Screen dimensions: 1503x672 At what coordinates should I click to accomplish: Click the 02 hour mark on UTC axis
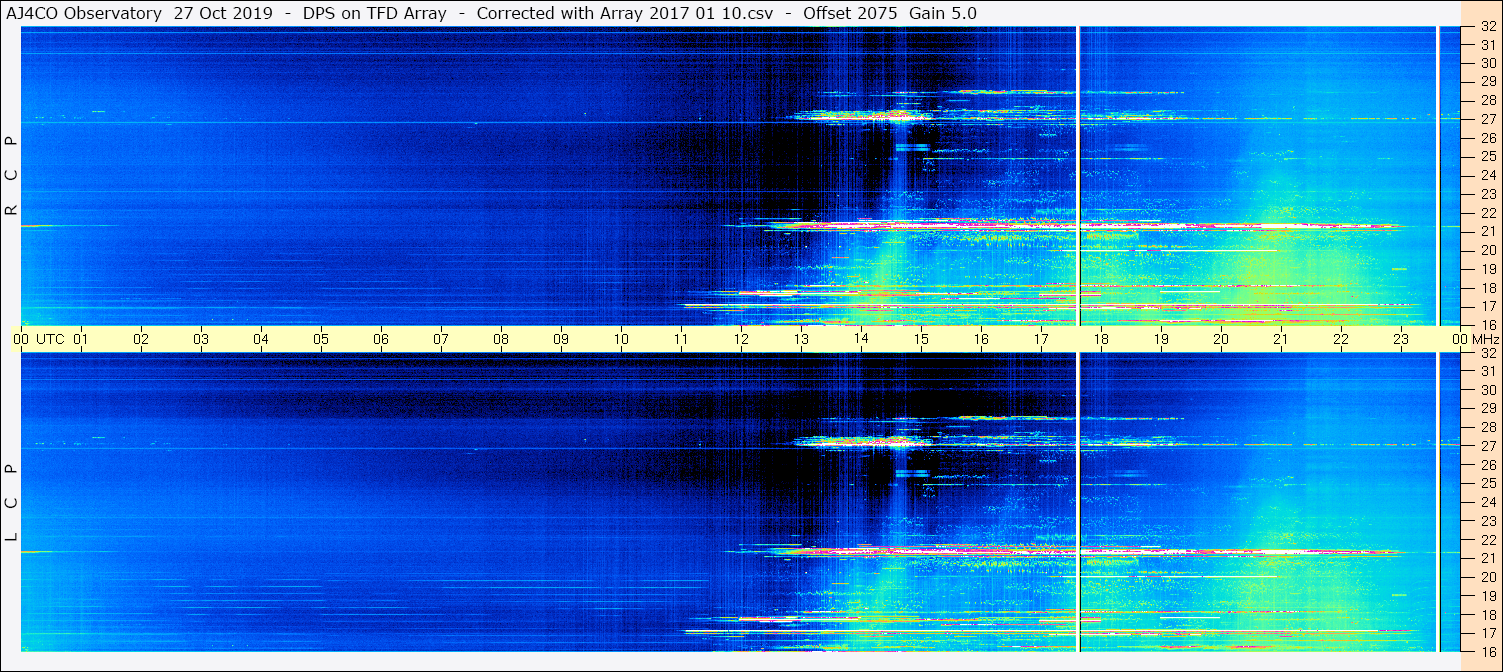pos(141,339)
